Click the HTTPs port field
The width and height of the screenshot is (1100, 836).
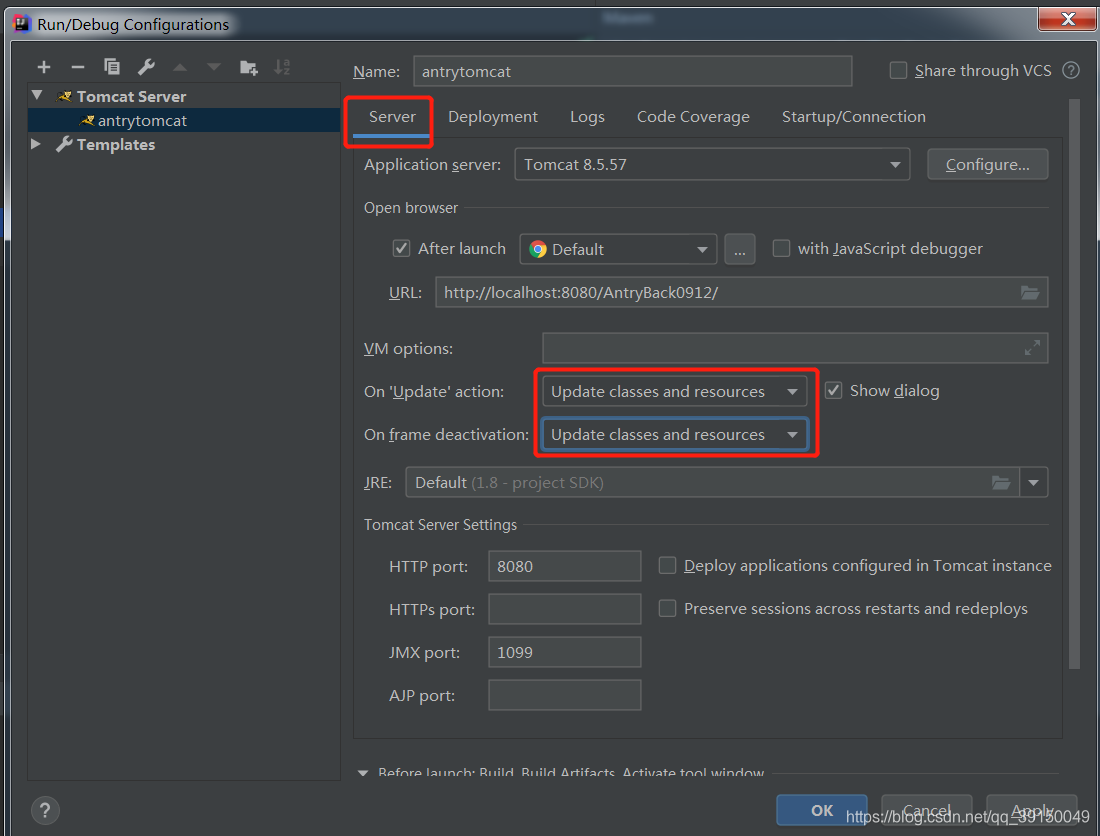(x=565, y=609)
